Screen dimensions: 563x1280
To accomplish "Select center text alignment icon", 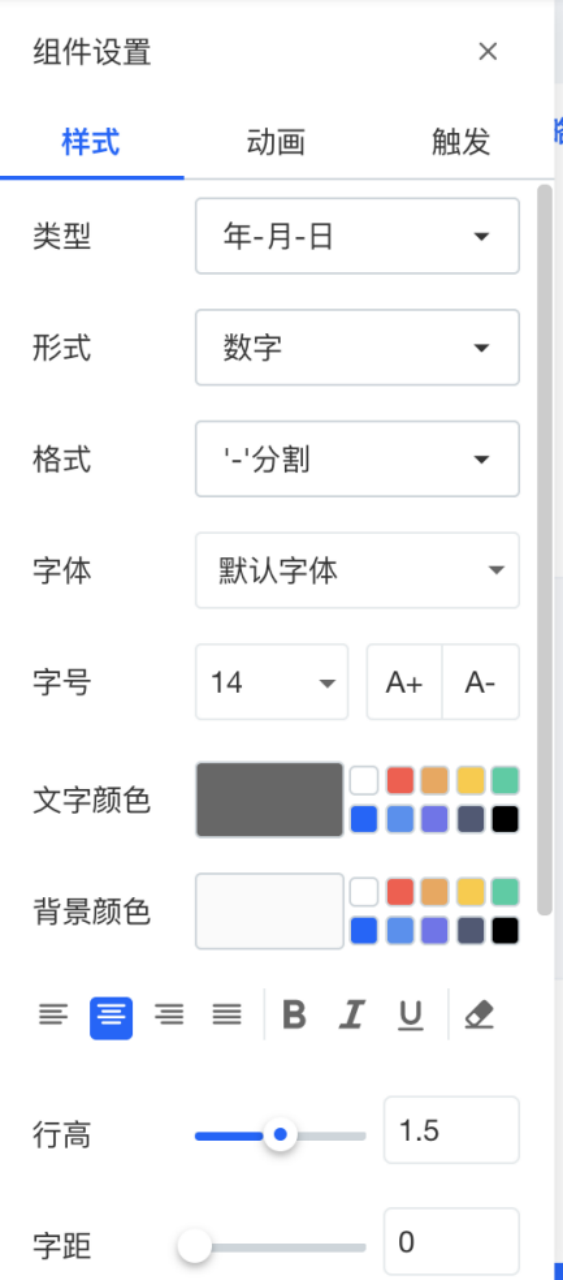I will (x=111, y=1016).
